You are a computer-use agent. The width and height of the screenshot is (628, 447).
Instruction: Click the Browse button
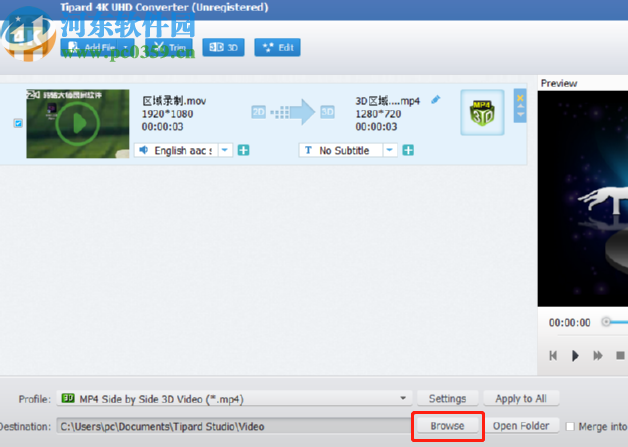pyautogui.click(x=447, y=426)
